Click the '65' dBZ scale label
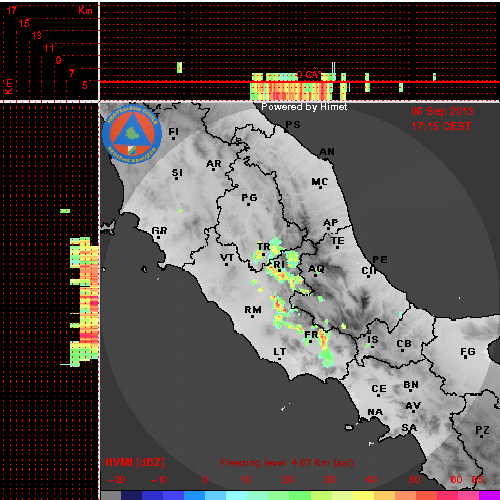 (x=477, y=480)
